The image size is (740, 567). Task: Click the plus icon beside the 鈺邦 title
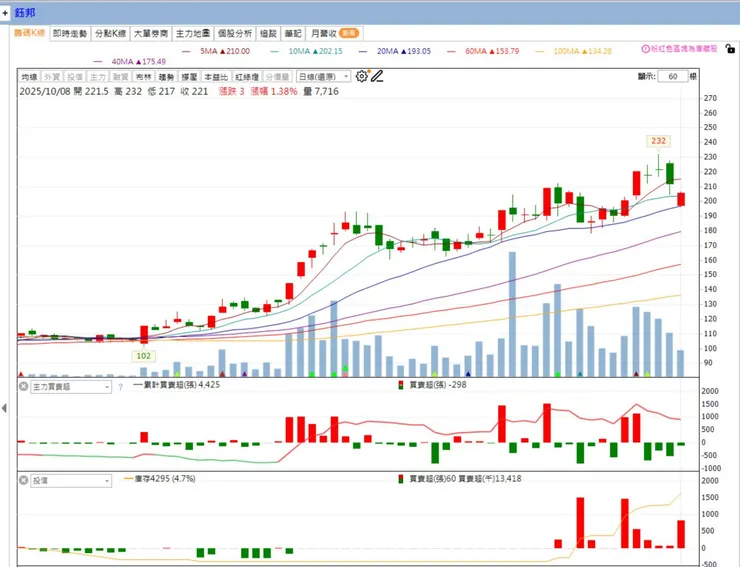[x=5, y=13]
